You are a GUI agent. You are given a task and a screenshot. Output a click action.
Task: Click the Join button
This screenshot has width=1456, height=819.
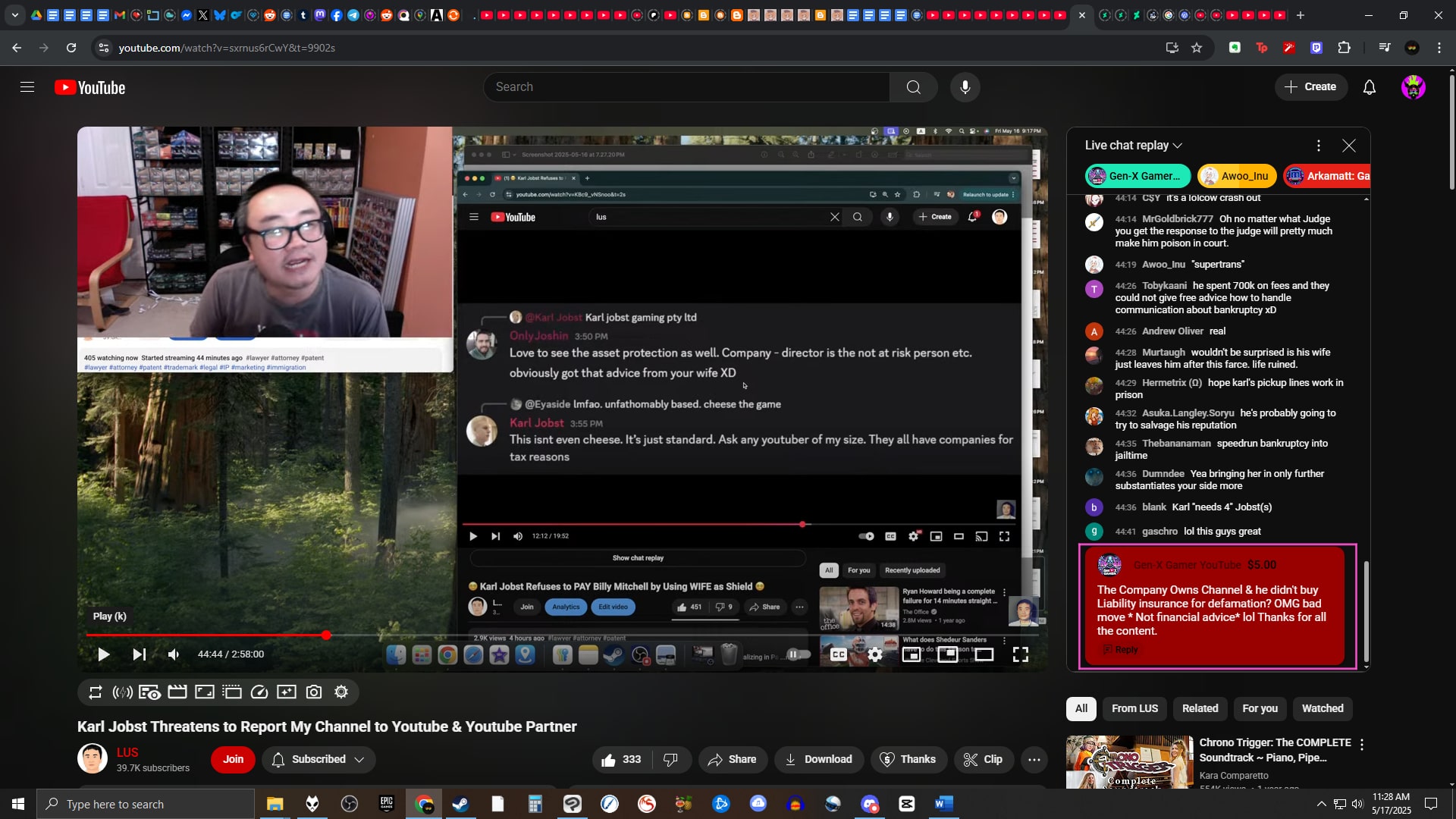(x=233, y=759)
